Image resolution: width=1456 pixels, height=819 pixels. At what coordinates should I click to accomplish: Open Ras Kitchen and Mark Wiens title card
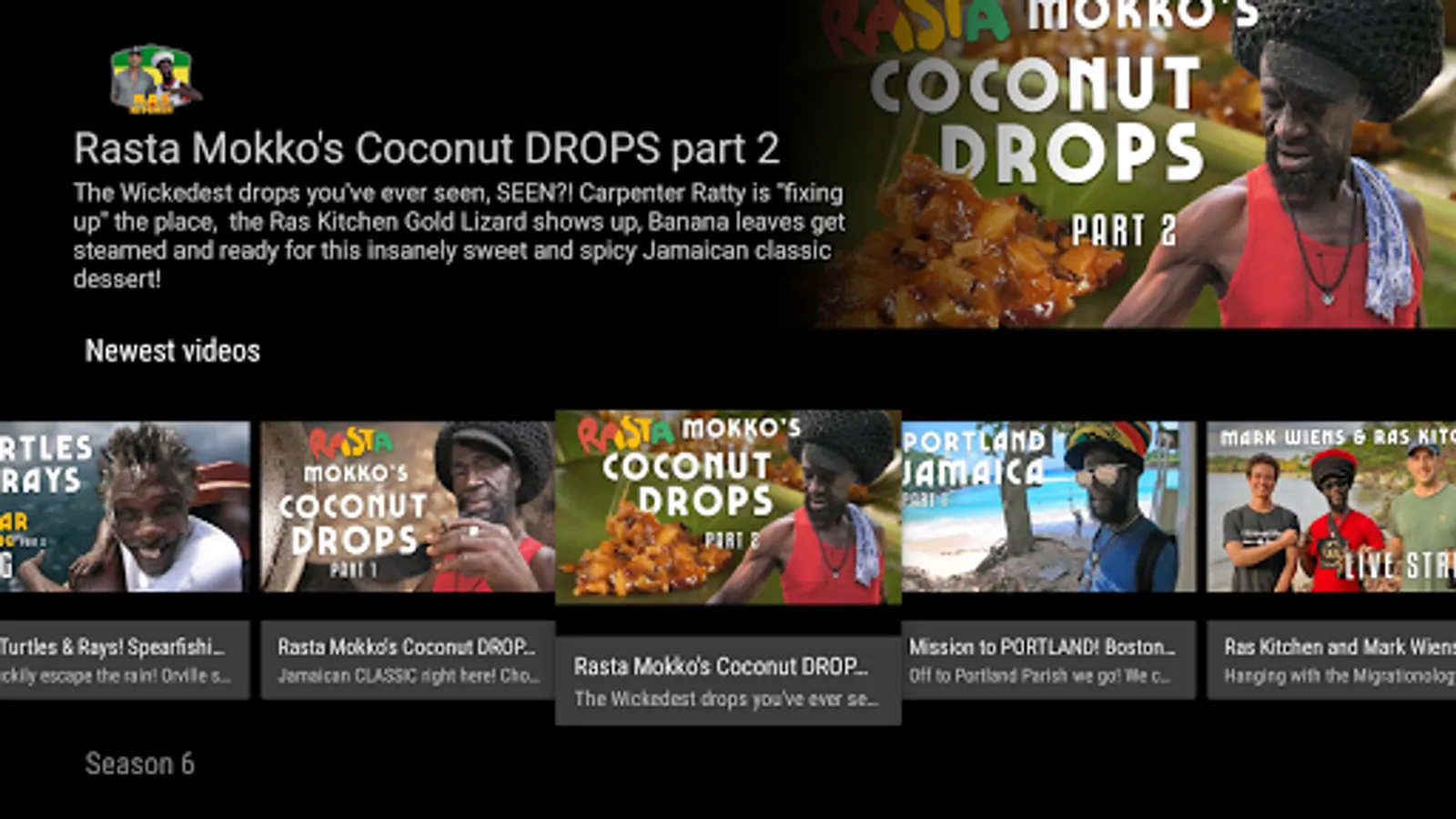[1331, 660]
